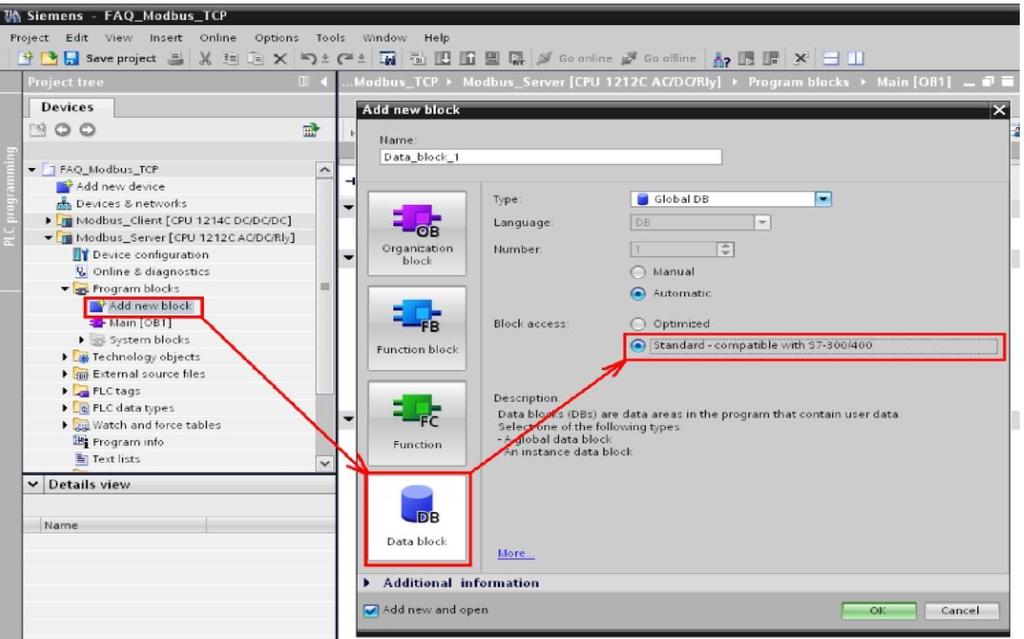Select Add new block in tree
Viewport: 1024px width, 639px height.
[150, 306]
